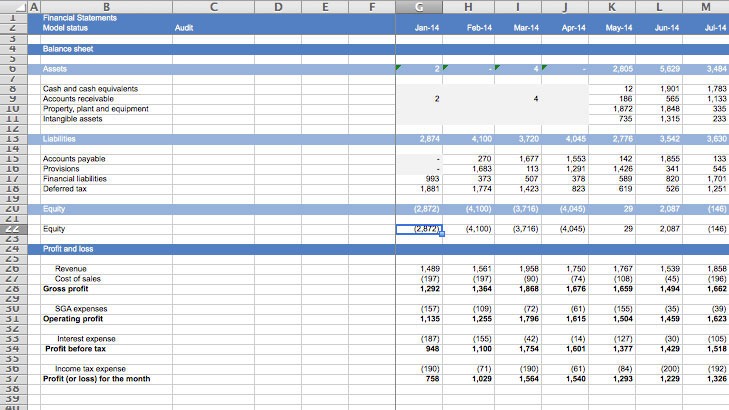Viewport: 729px width, 410px height.
Task: Select the Audit cell
Action: pos(183,28)
